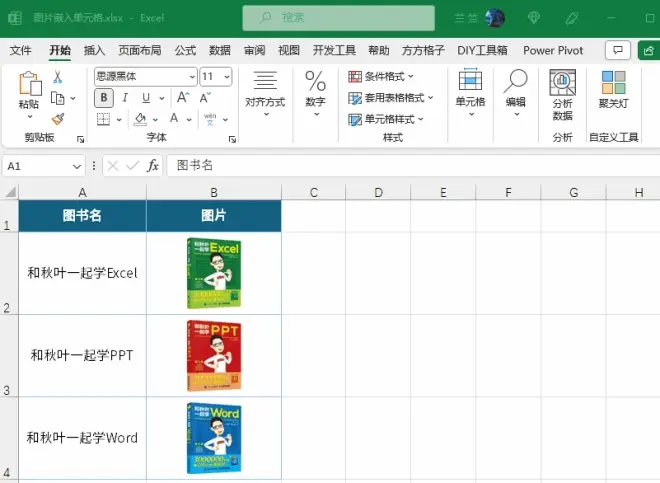Viewport: 660px width, 483px height.
Task: Expand the font color palette arrow
Action: 189,120
